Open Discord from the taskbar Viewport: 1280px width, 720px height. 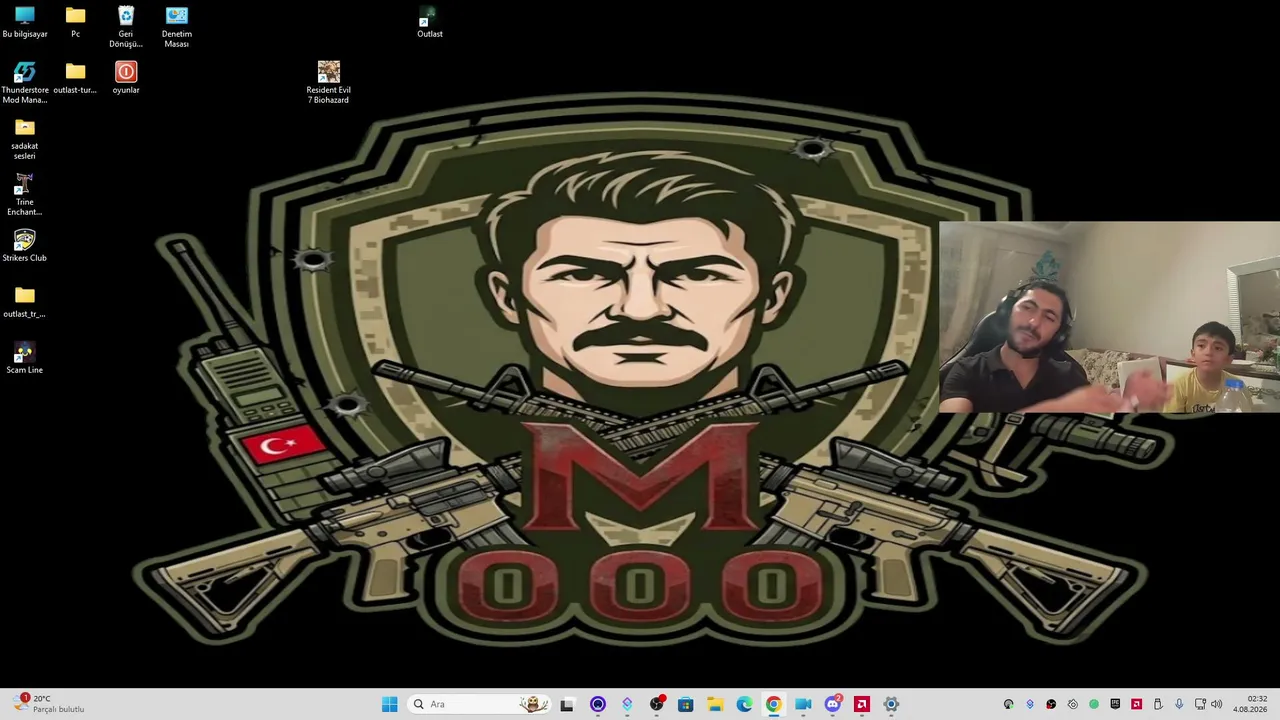click(833, 704)
